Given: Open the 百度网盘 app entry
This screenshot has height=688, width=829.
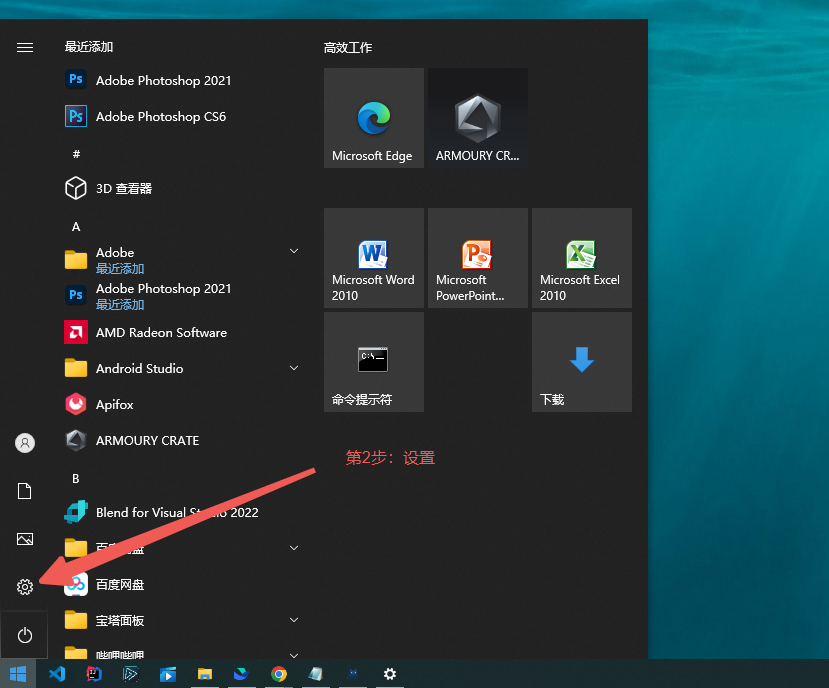Looking at the screenshot, I should pos(181,584).
